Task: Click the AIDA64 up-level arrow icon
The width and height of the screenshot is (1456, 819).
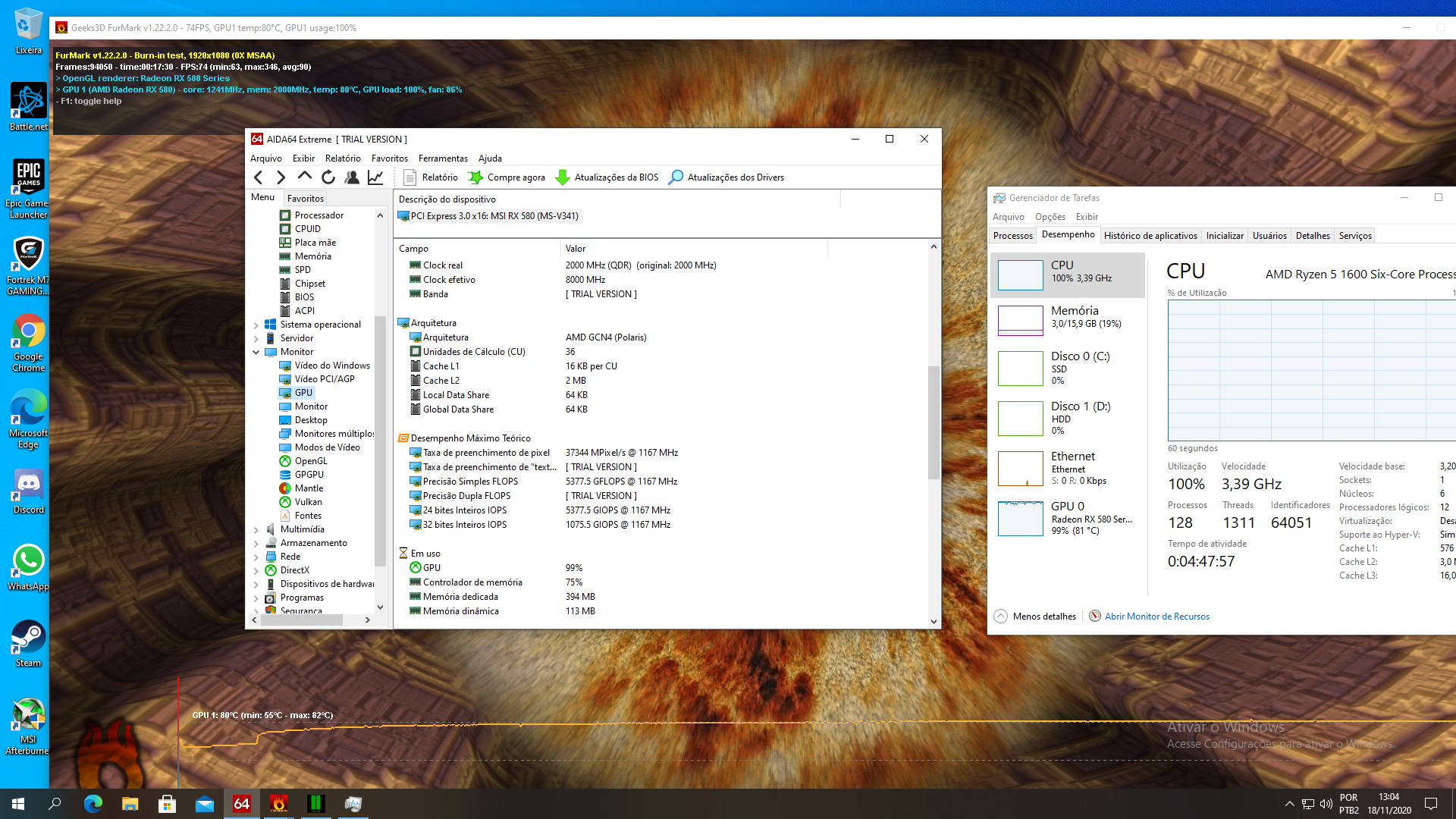Action: tap(305, 176)
